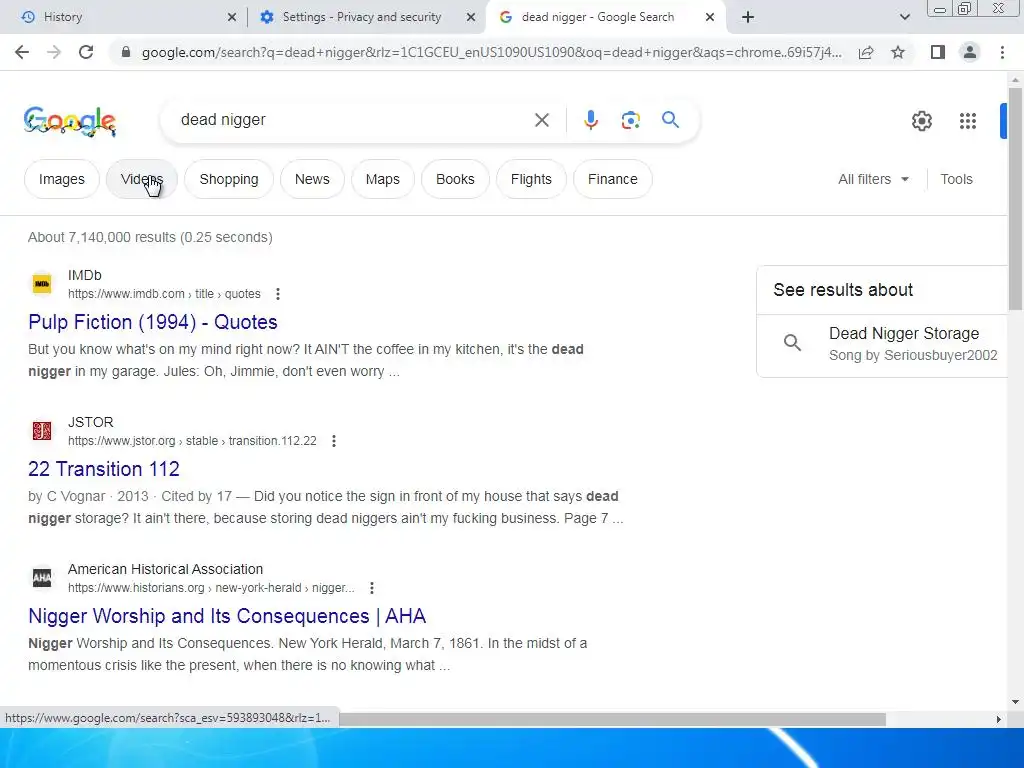Open the Google apps grid

pos(967,121)
